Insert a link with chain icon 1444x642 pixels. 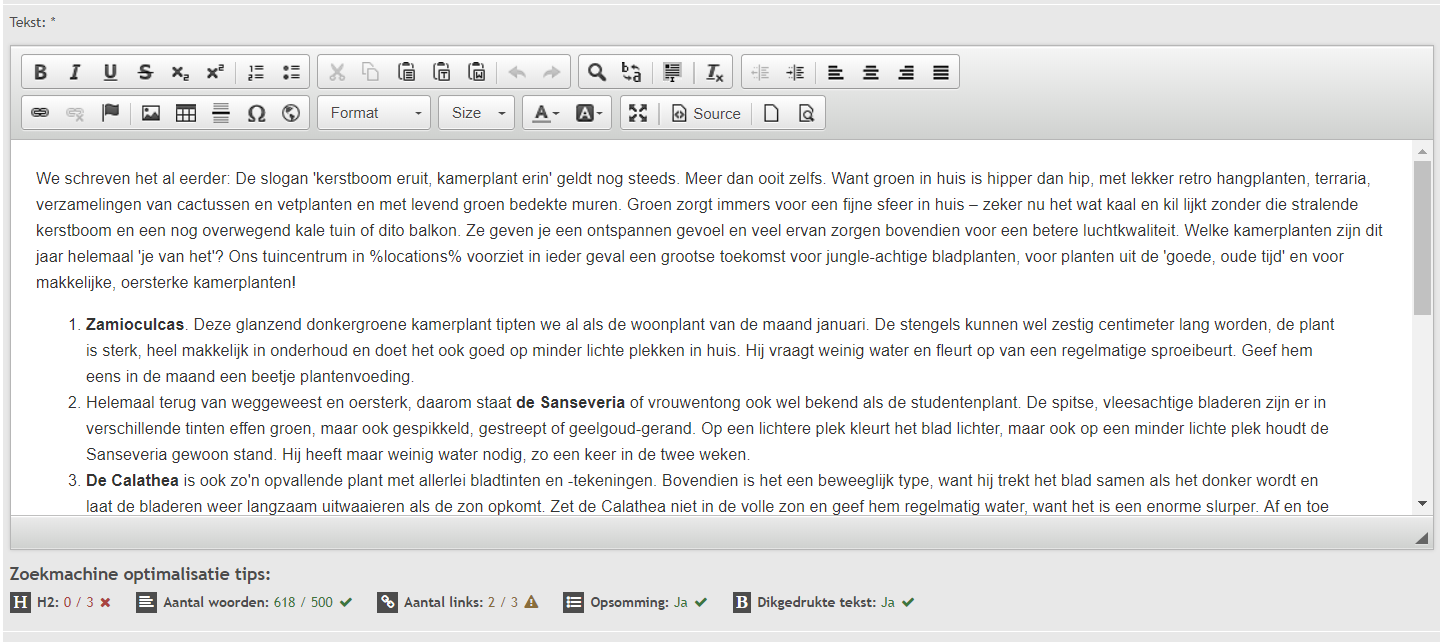(x=40, y=113)
